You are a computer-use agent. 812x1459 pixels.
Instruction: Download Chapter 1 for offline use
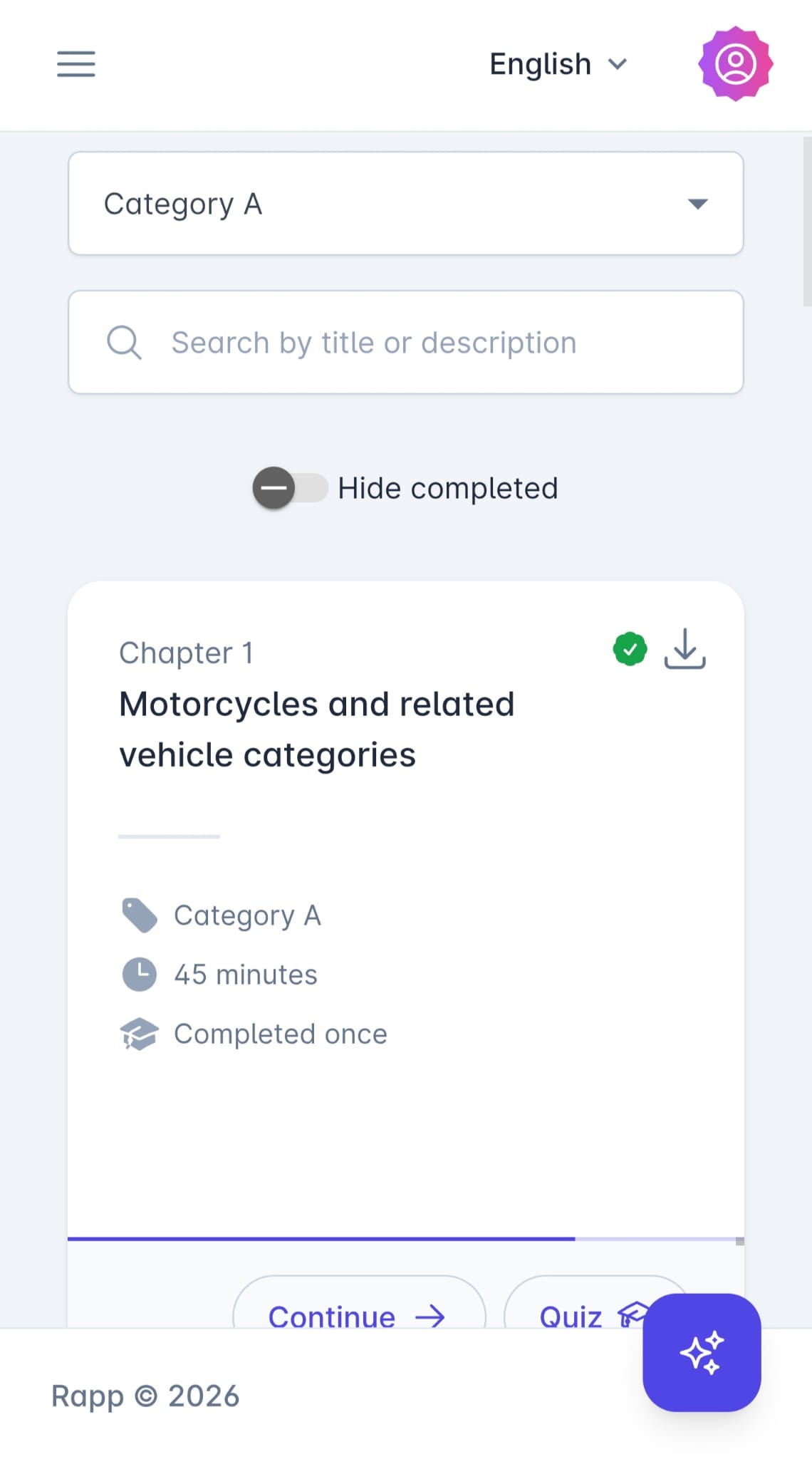[x=684, y=649]
